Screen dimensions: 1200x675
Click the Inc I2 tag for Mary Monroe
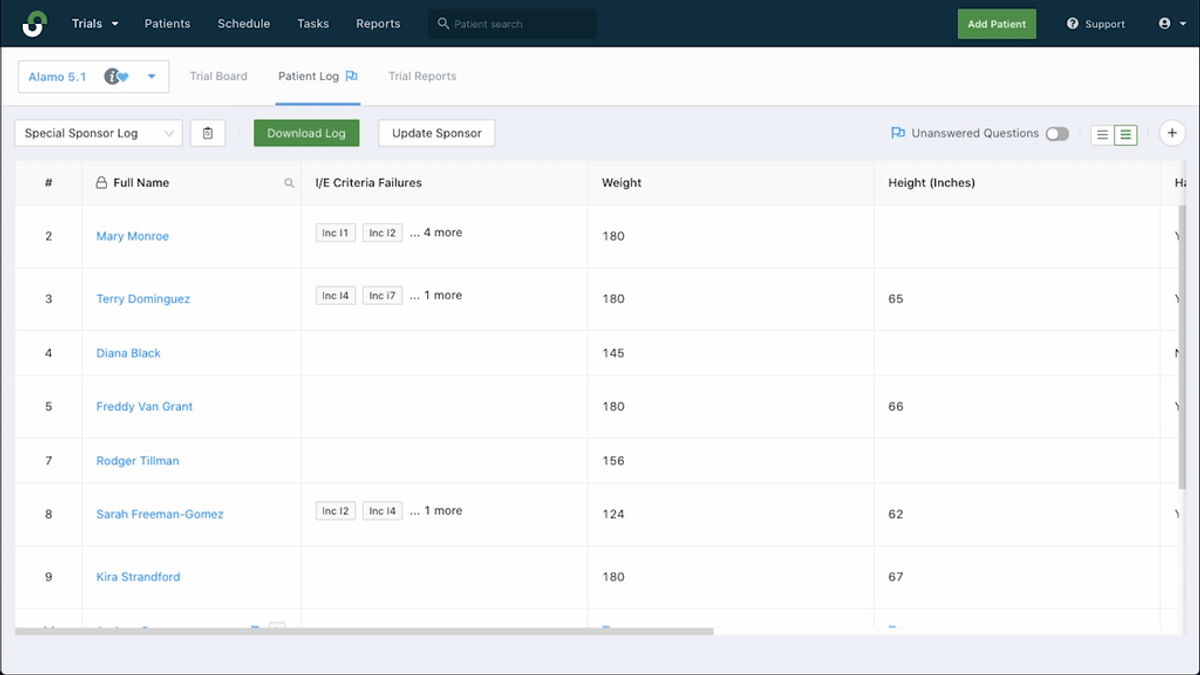382,233
